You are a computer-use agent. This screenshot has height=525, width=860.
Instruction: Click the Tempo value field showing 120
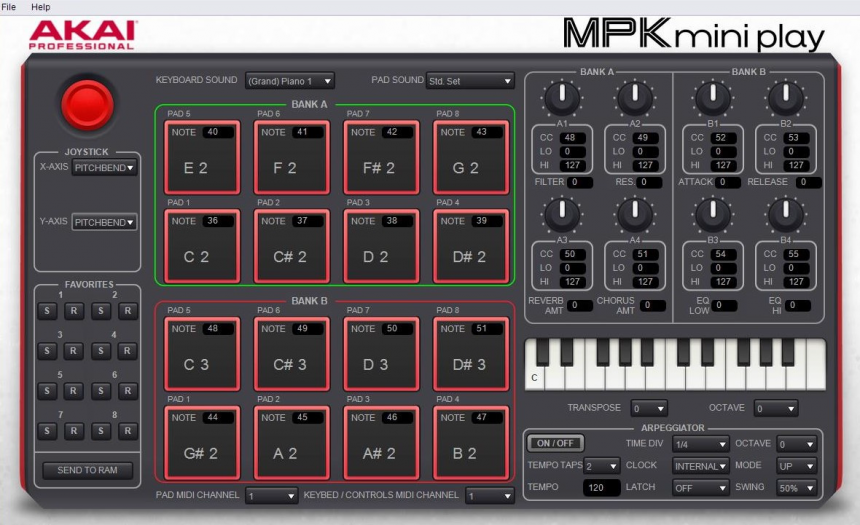[x=602, y=487]
